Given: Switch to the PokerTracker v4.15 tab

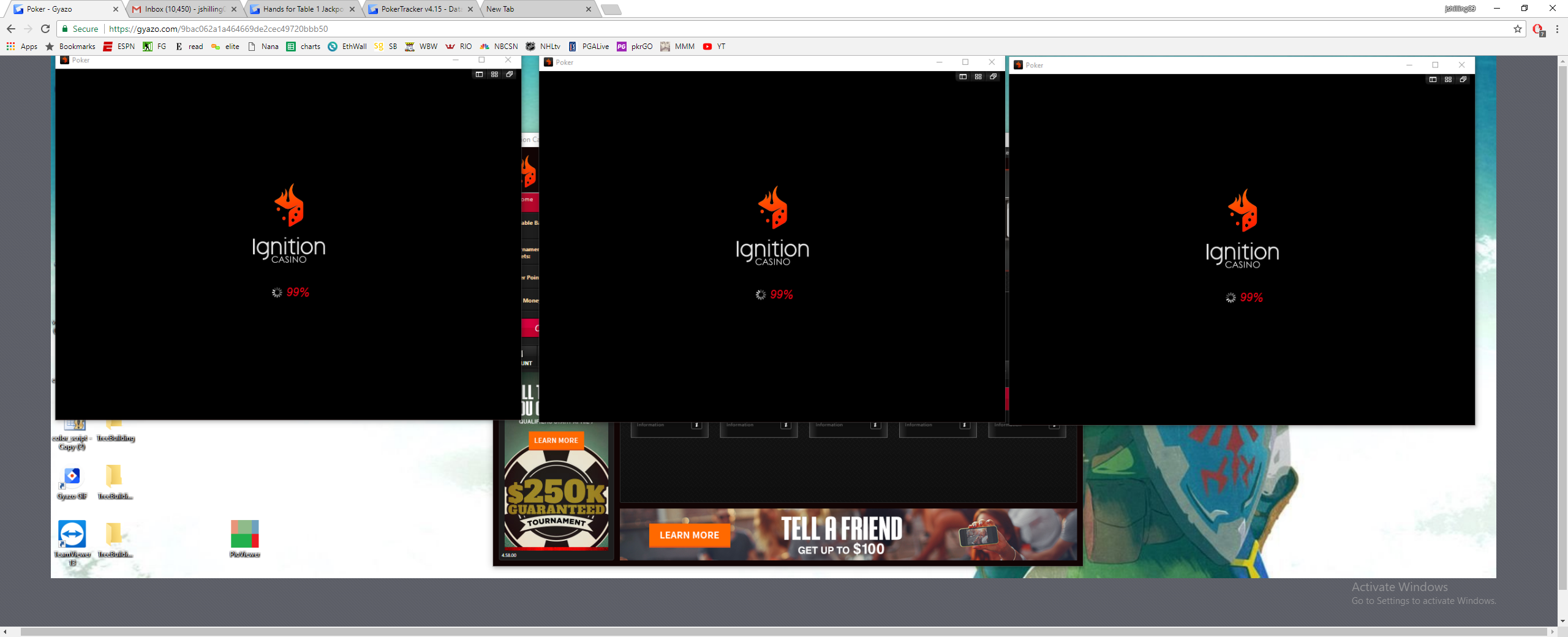Looking at the screenshot, I should (421, 9).
